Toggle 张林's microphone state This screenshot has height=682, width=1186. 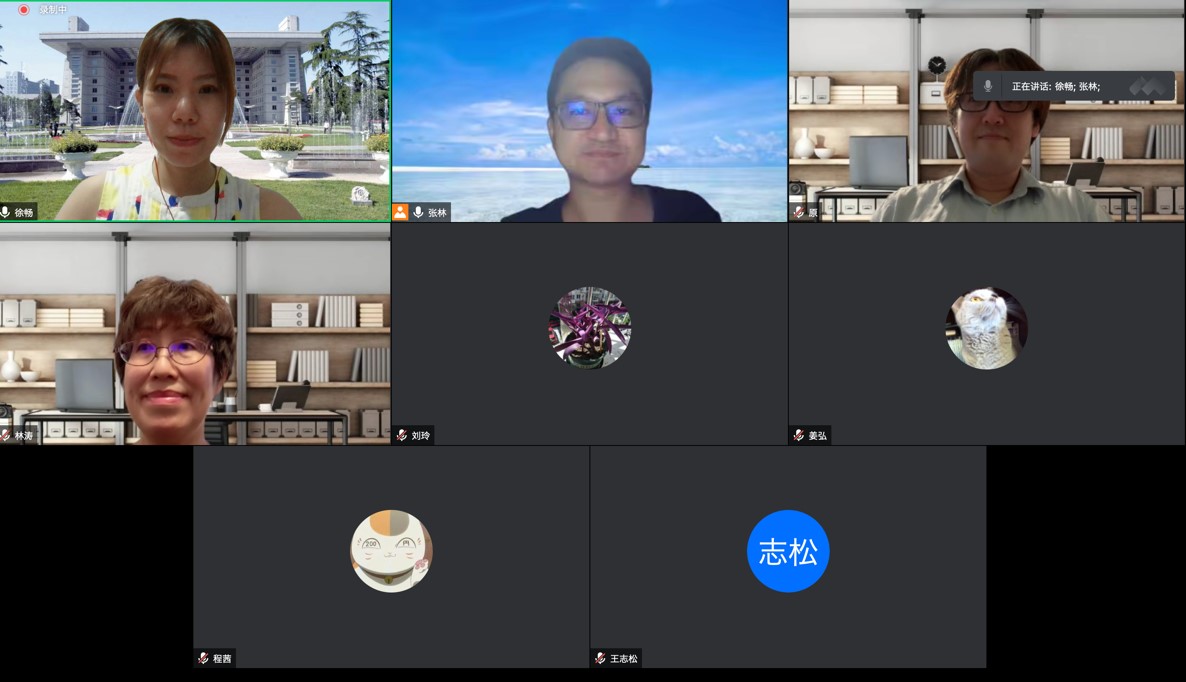pyautogui.click(x=418, y=212)
